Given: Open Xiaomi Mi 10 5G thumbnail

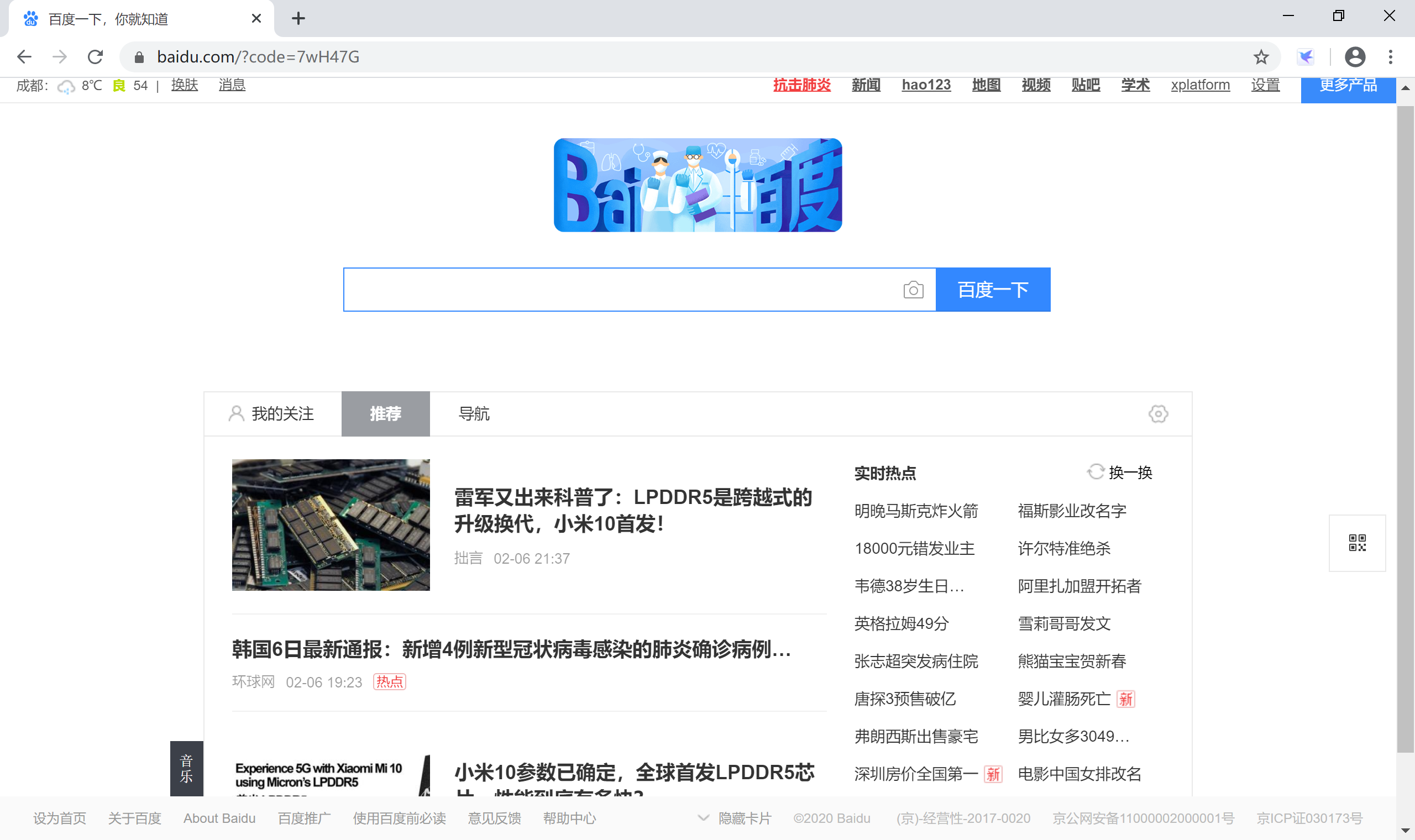Looking at the screenshot, I should point(331,775).
